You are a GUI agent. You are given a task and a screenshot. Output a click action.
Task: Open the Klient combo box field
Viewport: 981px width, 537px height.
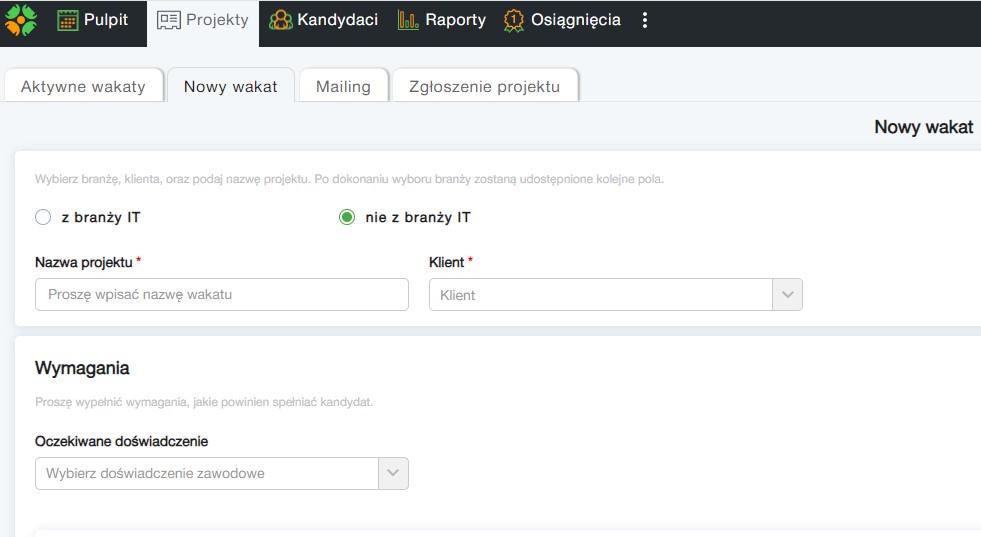coord(600,295)
